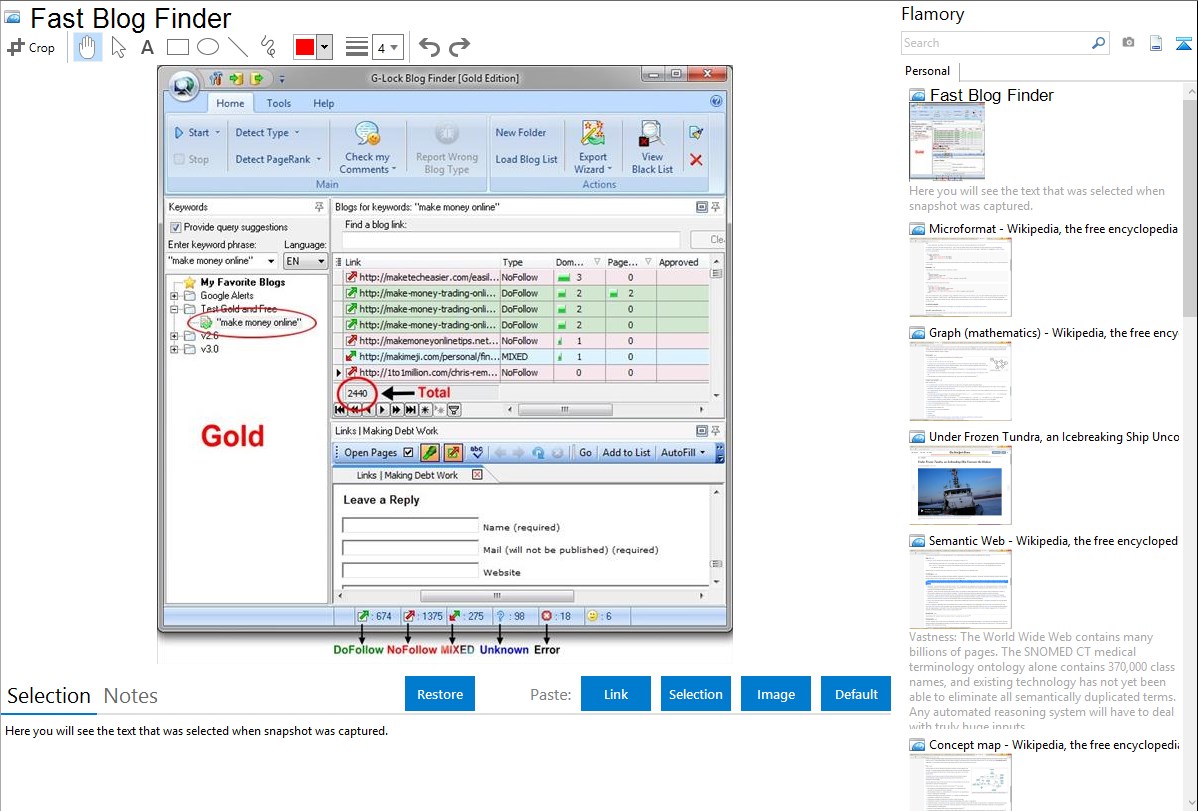The image size is (1198, 811).
Task: Open Home tab in G-Lock Blog Finder
Action: (230, 103)
